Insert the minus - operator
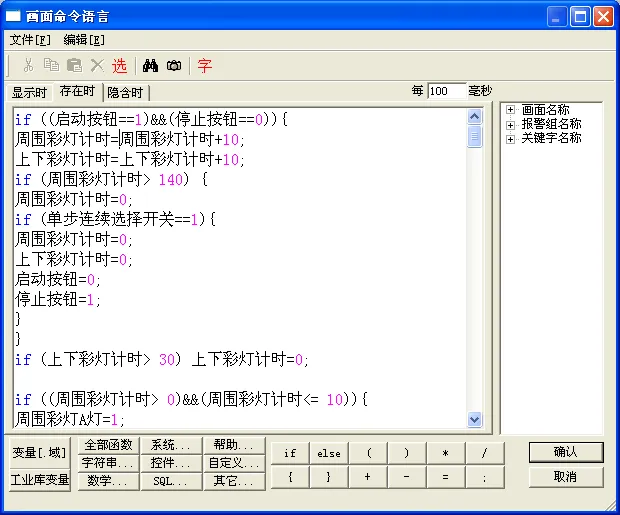Screen dimensions: 620x515 407,477
